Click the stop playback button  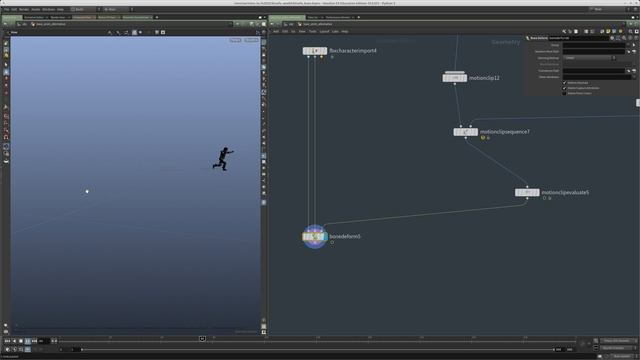pyautogui.click(x=21, y=341)
